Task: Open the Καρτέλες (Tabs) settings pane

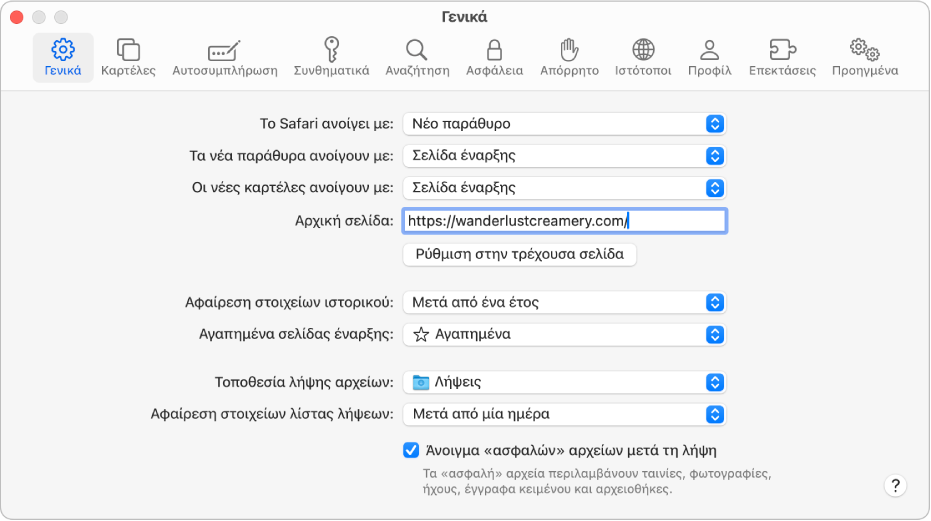Action: (x=128, y=57)
